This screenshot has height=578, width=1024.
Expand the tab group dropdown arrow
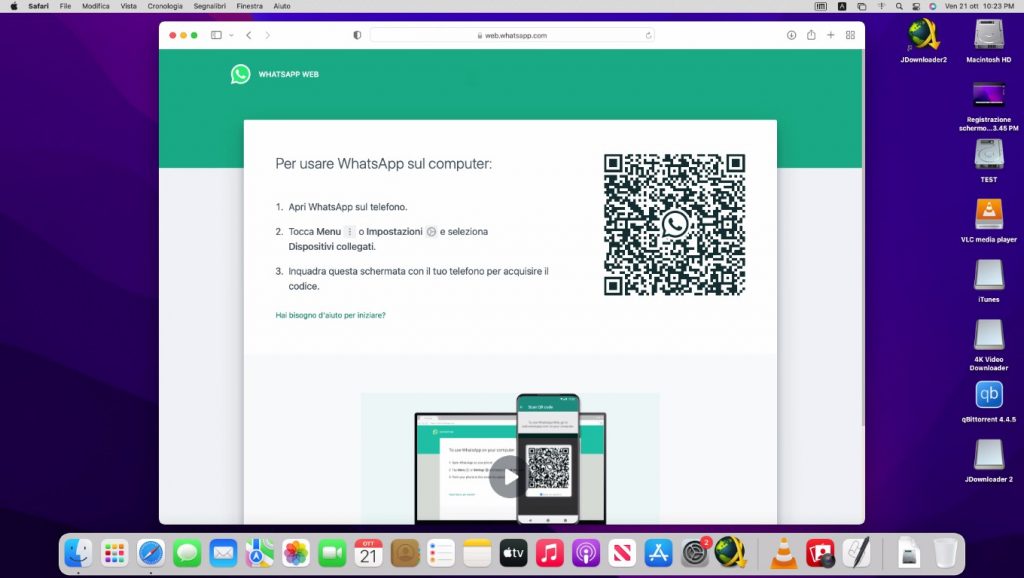231,35
